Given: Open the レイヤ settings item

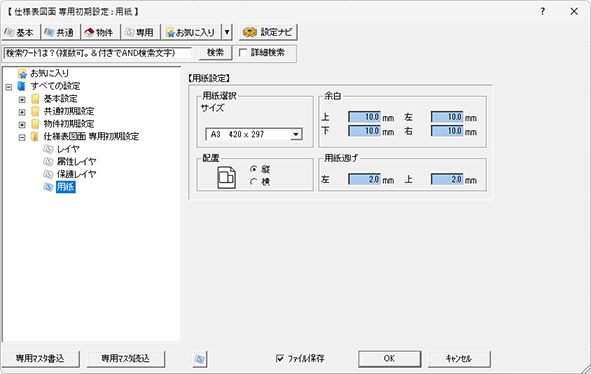Looking at the screenshot, I should point(68,149).
